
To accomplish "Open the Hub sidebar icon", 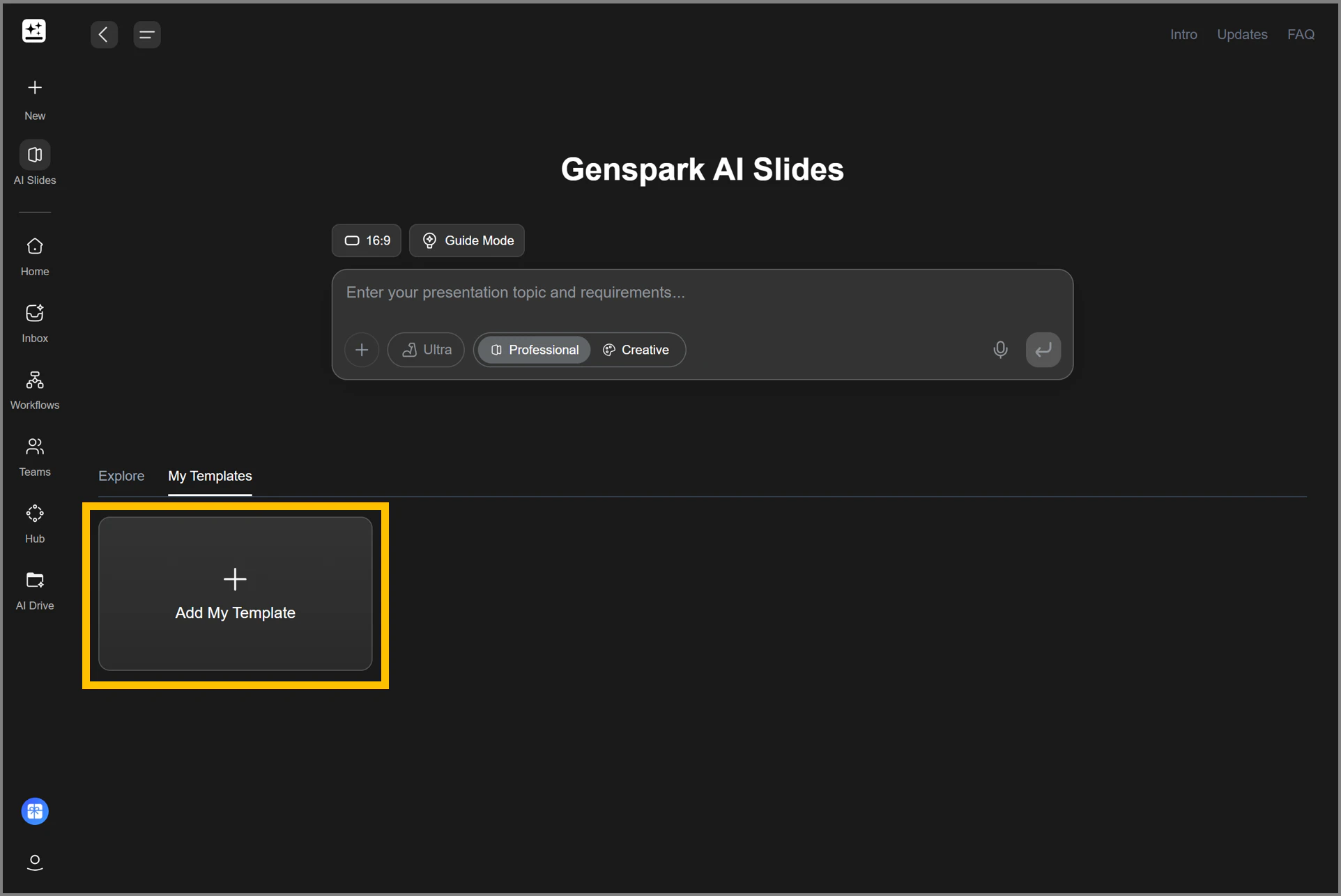I will click(35, 514).
